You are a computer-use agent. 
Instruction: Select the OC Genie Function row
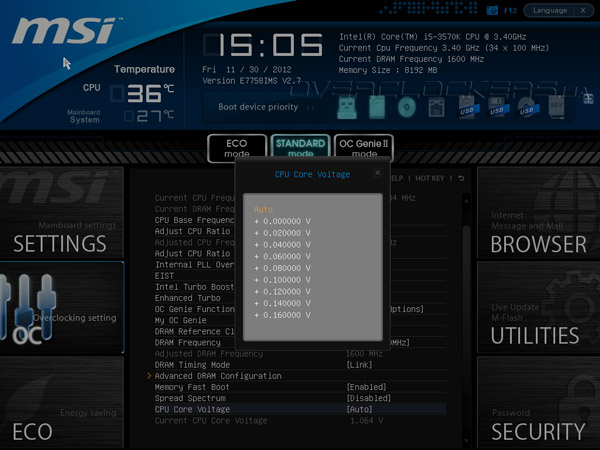tap(194, 309)
